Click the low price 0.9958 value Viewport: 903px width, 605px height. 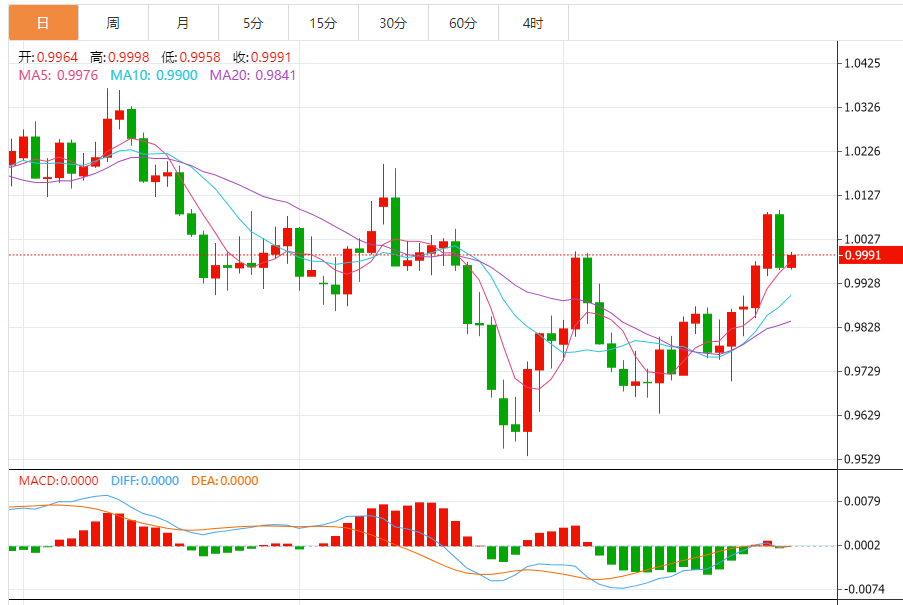click(x=200, y=57)
